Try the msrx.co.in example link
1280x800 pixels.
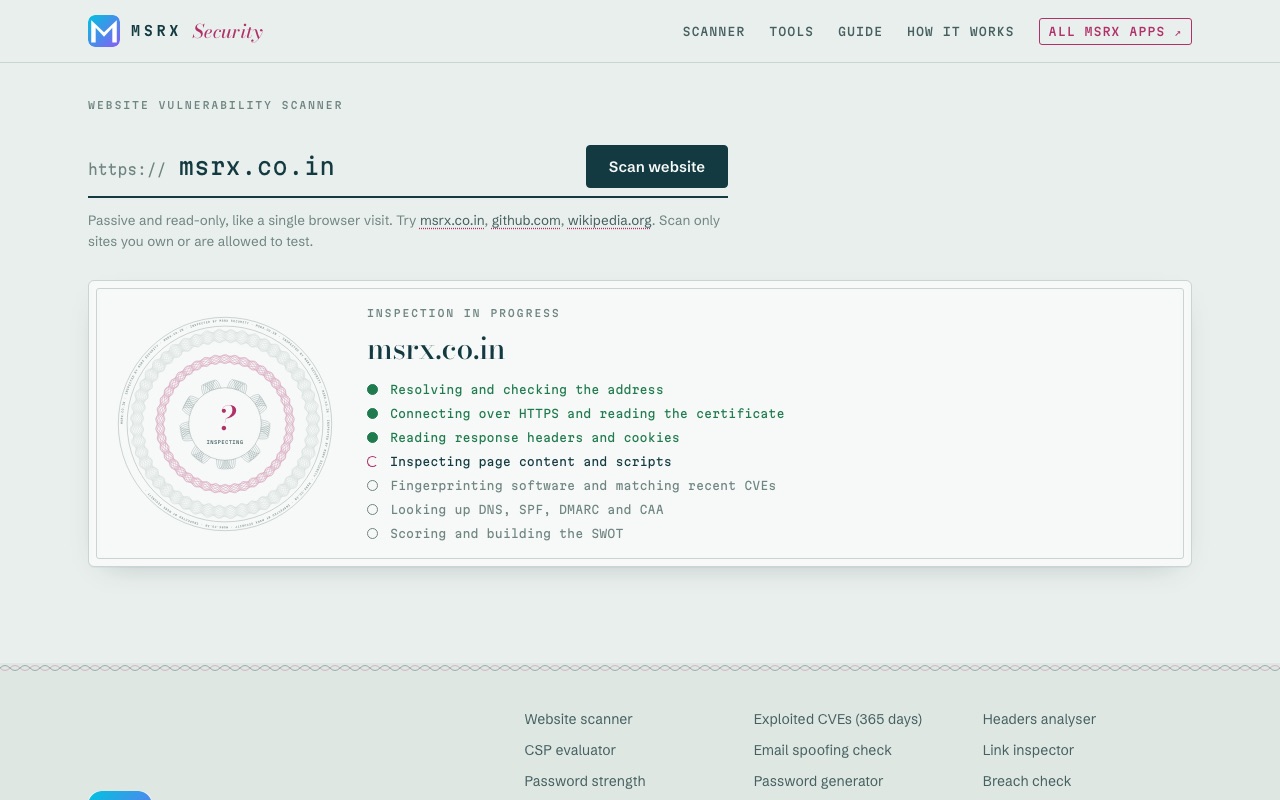pyautogui.click(x=452, y=220)
